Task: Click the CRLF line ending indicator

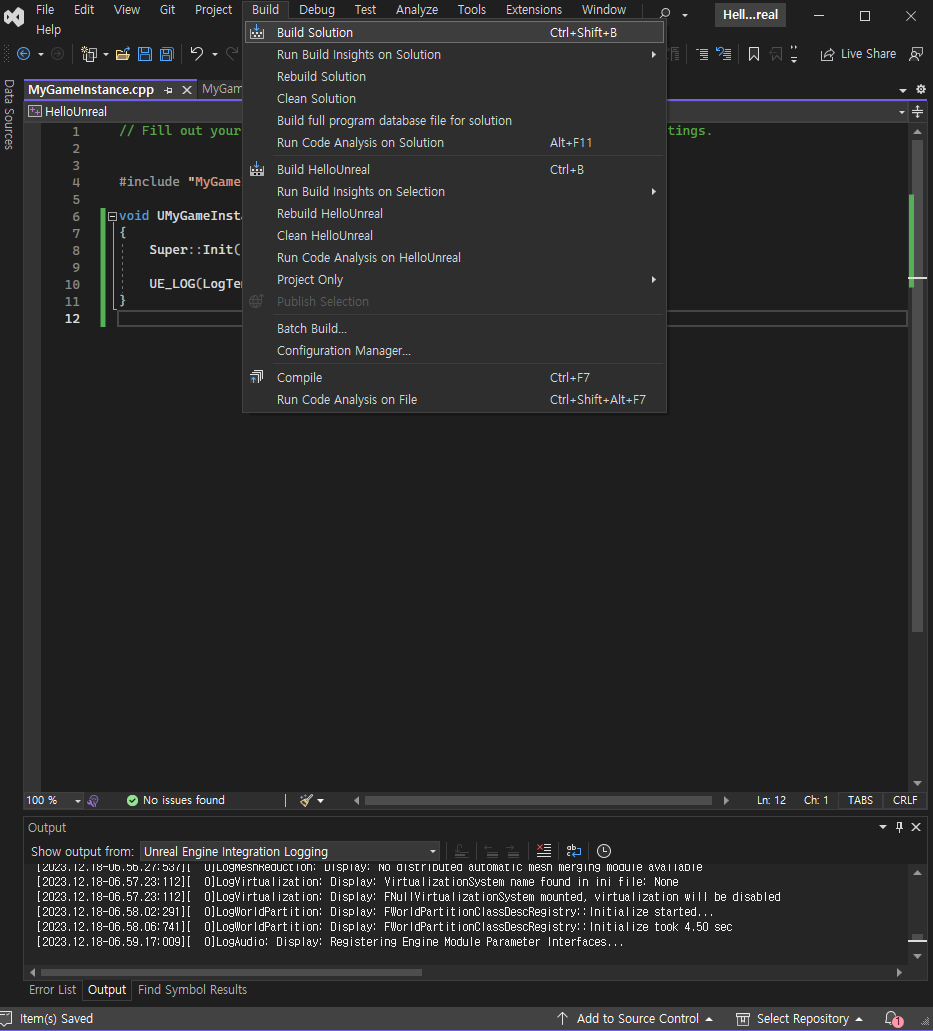Action: point(905,800)
